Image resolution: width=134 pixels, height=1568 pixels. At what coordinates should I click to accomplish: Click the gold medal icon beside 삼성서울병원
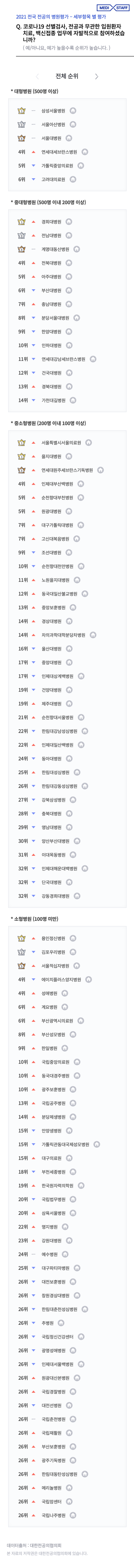21,111
